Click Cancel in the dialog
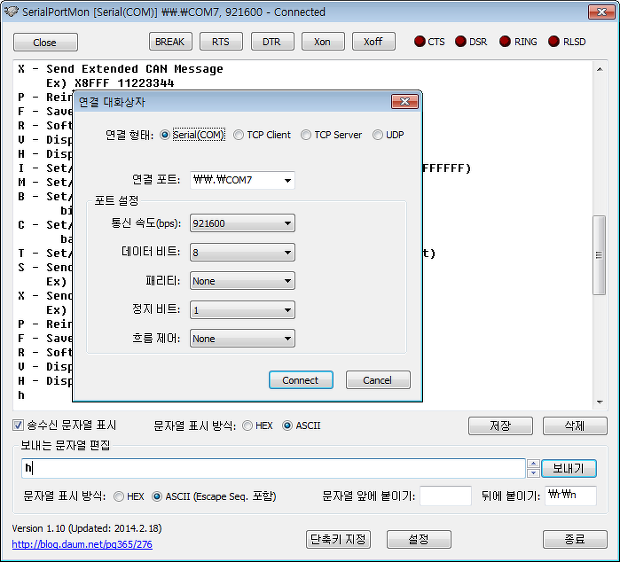 (378, 380)
